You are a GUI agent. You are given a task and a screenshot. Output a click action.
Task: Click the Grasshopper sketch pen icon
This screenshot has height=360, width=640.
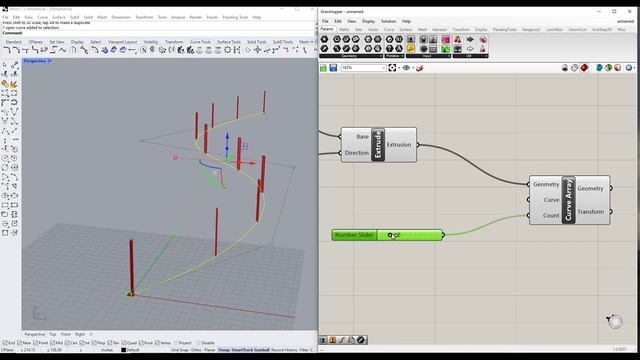click(x=419, y=68)
